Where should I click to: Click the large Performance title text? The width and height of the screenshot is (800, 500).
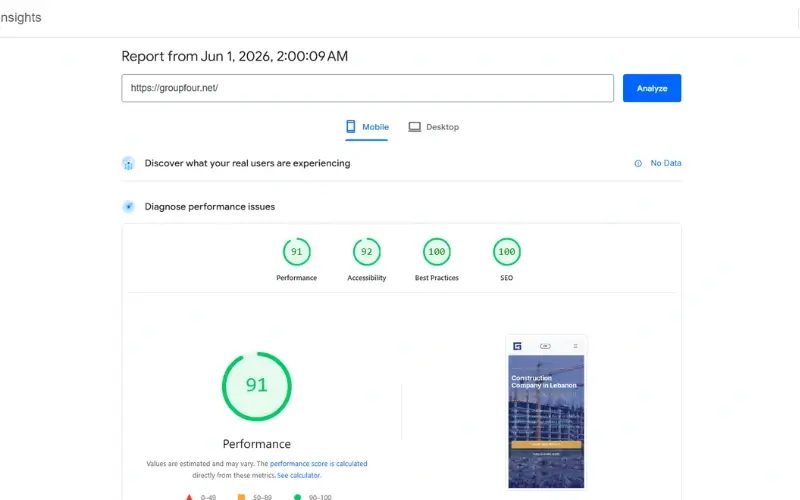point(257,444)
